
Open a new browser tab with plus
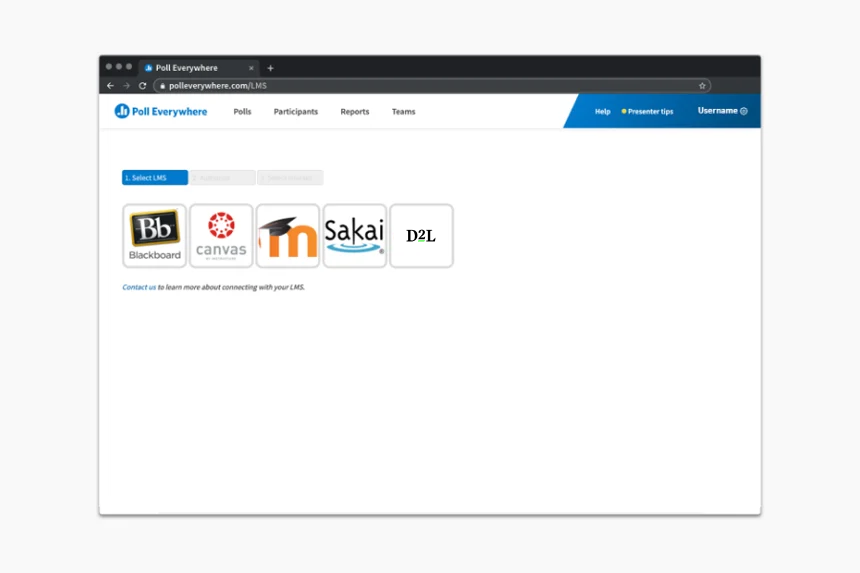click(x=270, y=68)
